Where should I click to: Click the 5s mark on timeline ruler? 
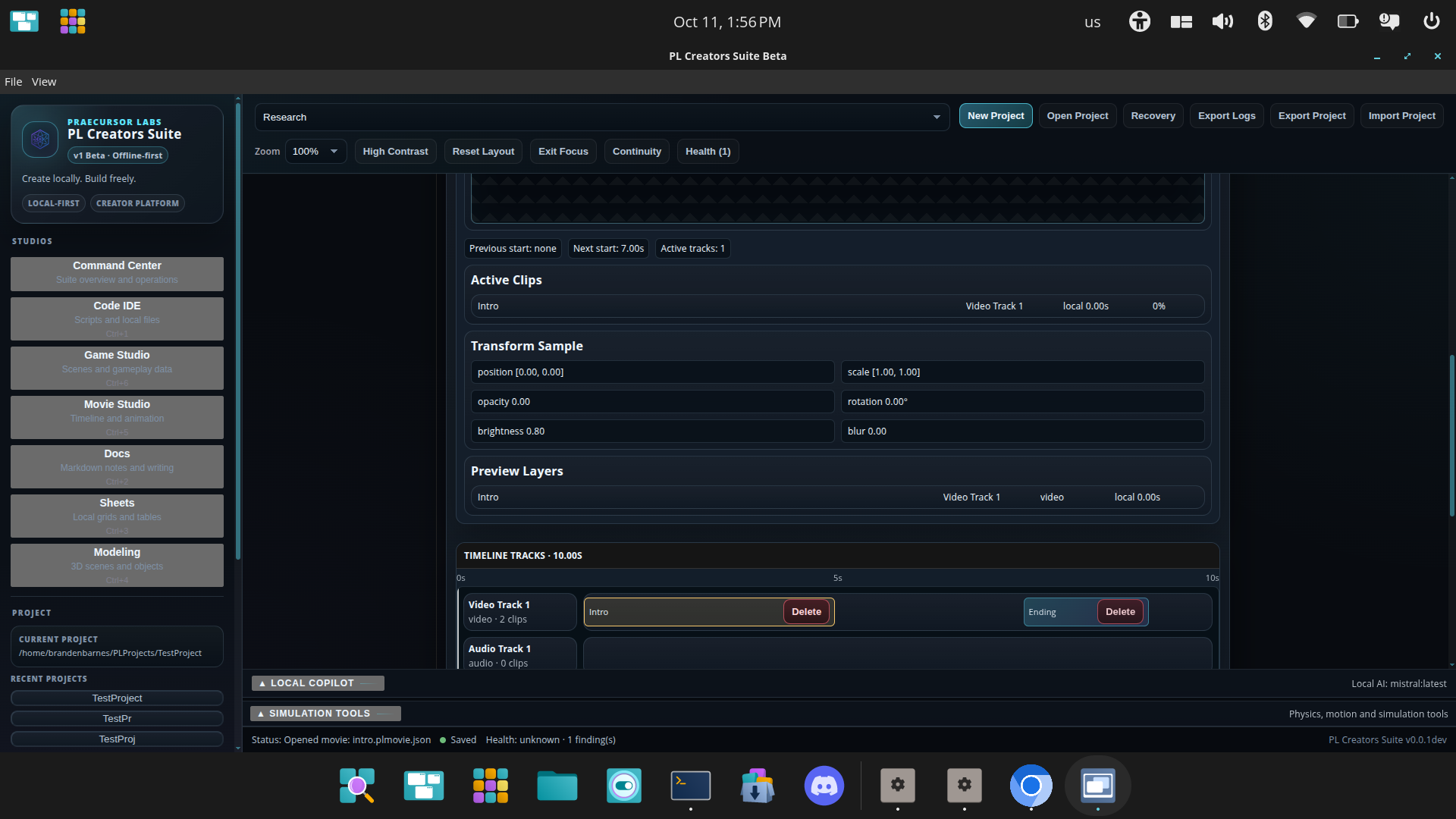coord(837,578)
